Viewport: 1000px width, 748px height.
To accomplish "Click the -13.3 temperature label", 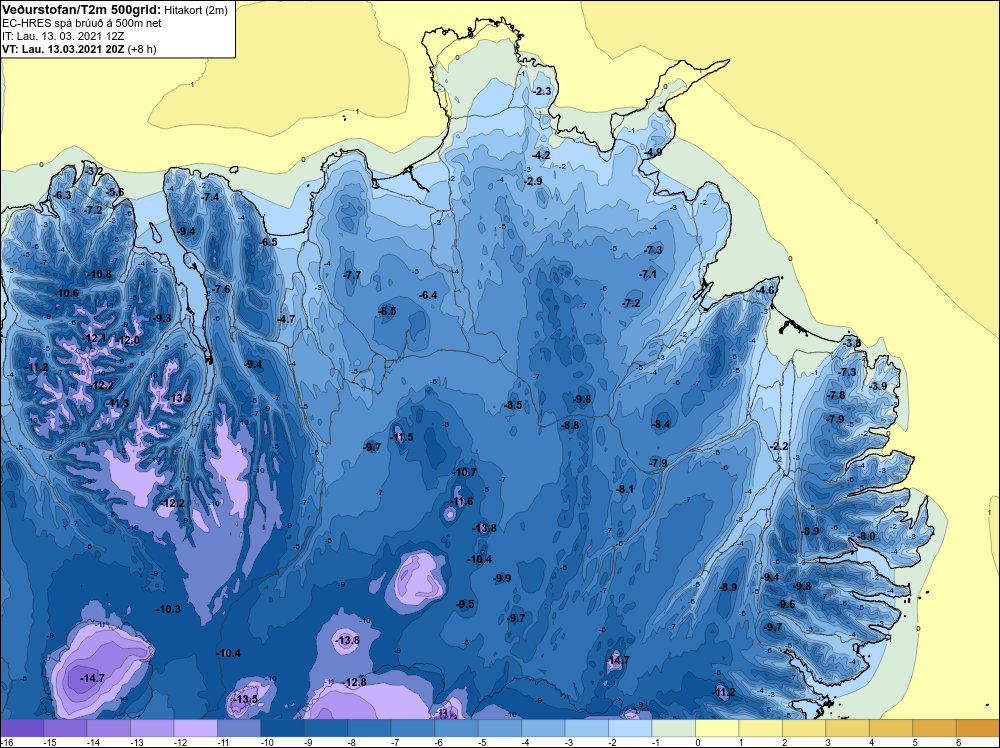I will [x=180, y=399].
